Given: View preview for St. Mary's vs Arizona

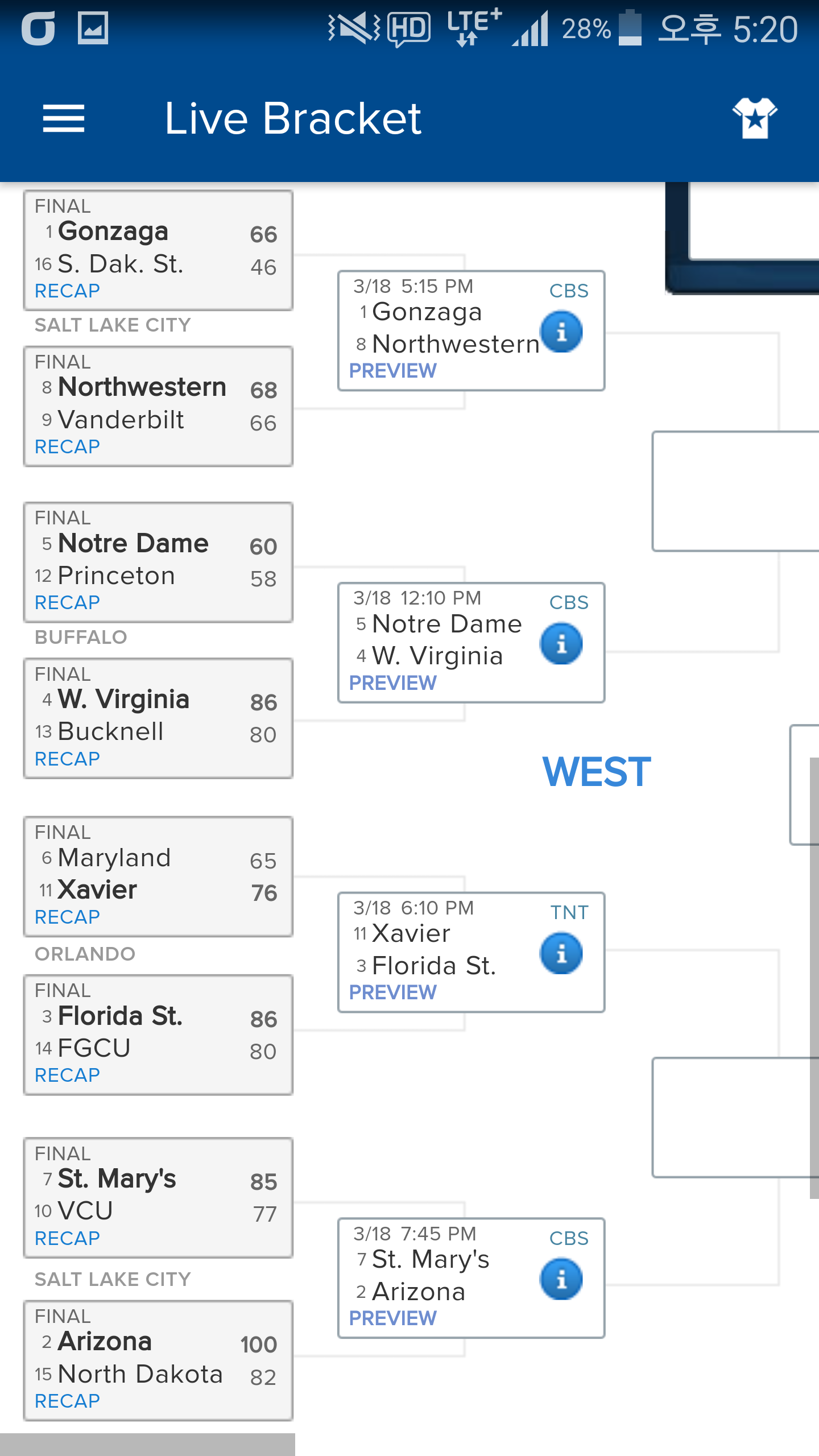Looking at the screenshot, I should click(x=392, y=1318).
